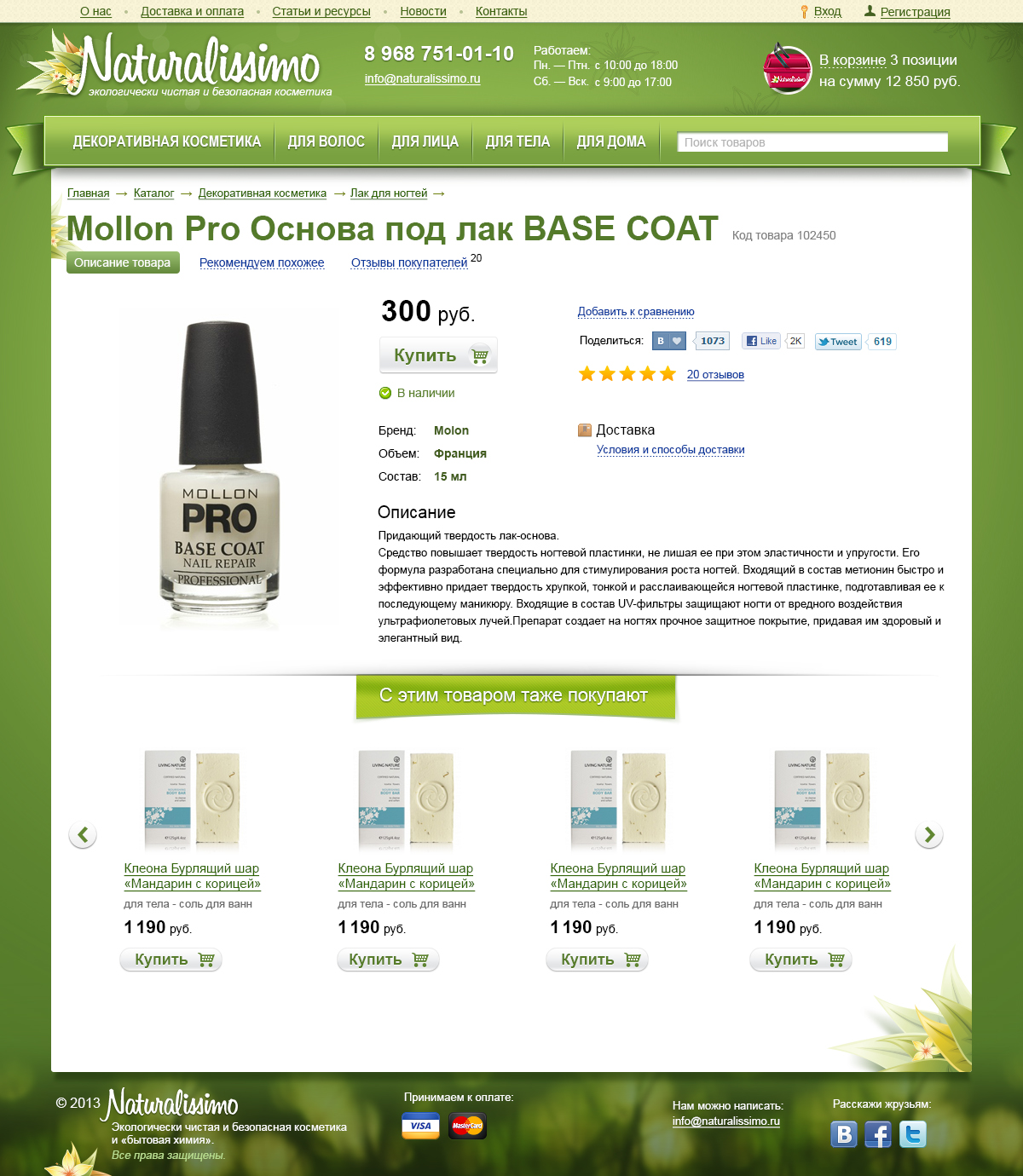Click the Поиск товаров search field
Image resolution: width=1023 pixels, height=1176 pixels.
point(812,142)
